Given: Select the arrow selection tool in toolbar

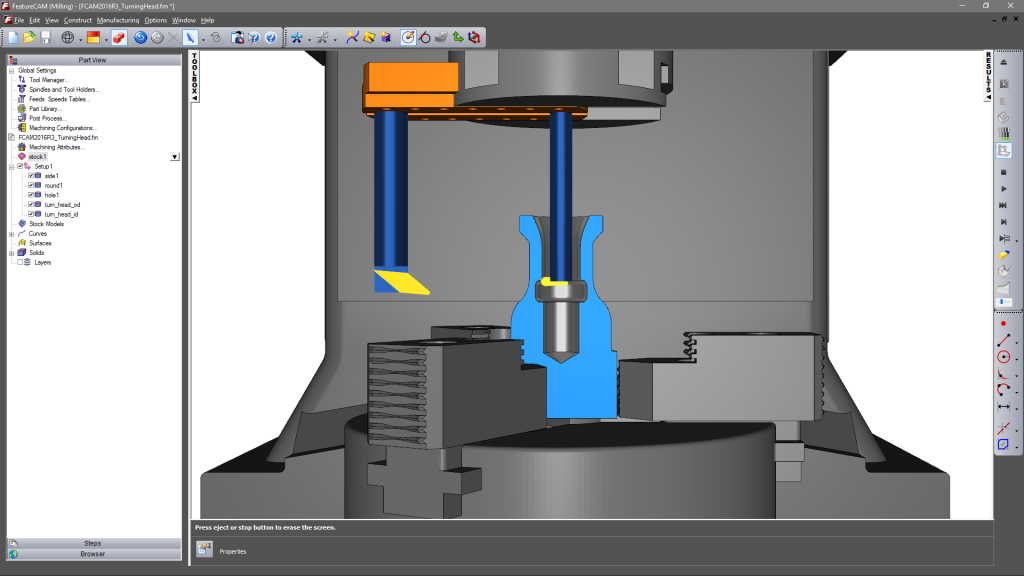Looking at the screenshot, I should tap(190, 38).
